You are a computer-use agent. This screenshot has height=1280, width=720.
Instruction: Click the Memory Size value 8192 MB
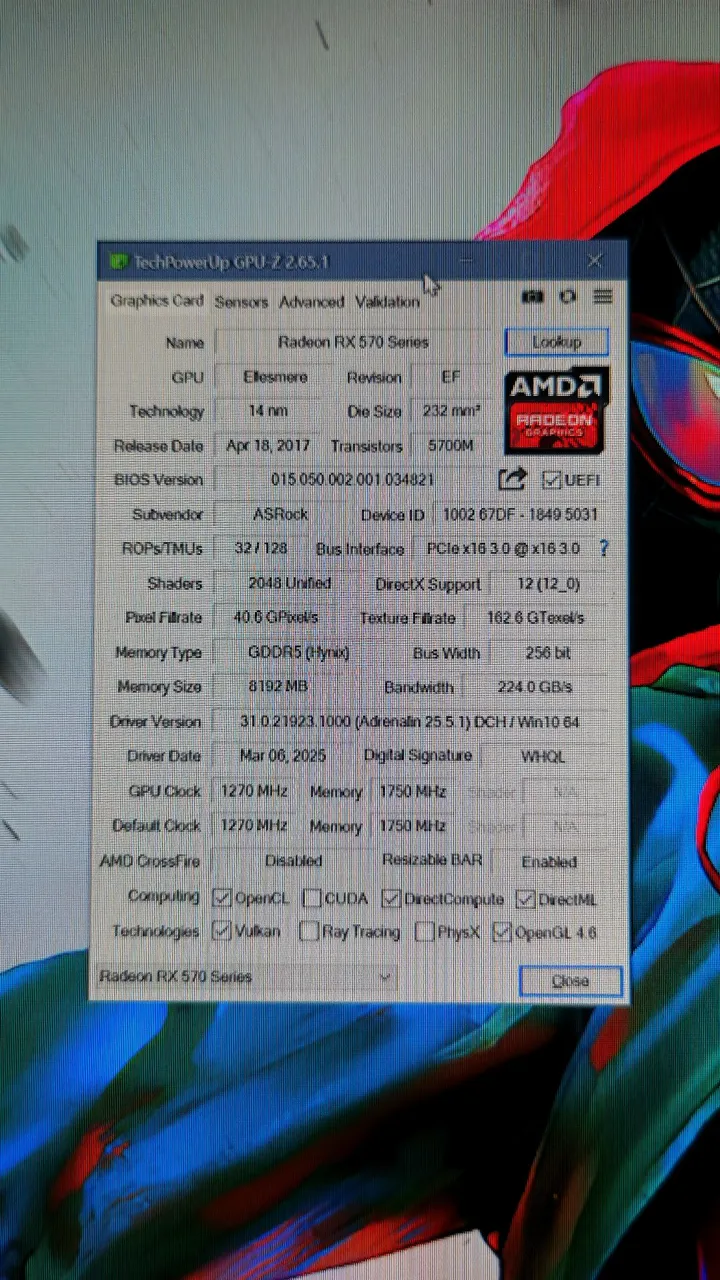(278, 687)
